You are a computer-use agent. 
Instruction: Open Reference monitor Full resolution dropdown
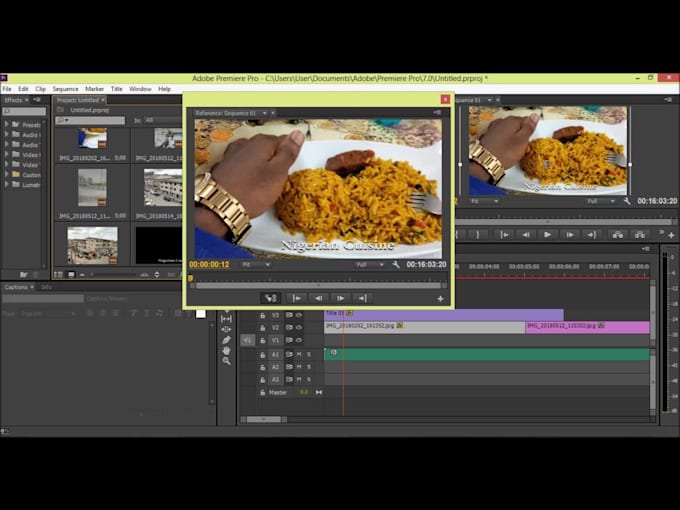pos(369,265)
